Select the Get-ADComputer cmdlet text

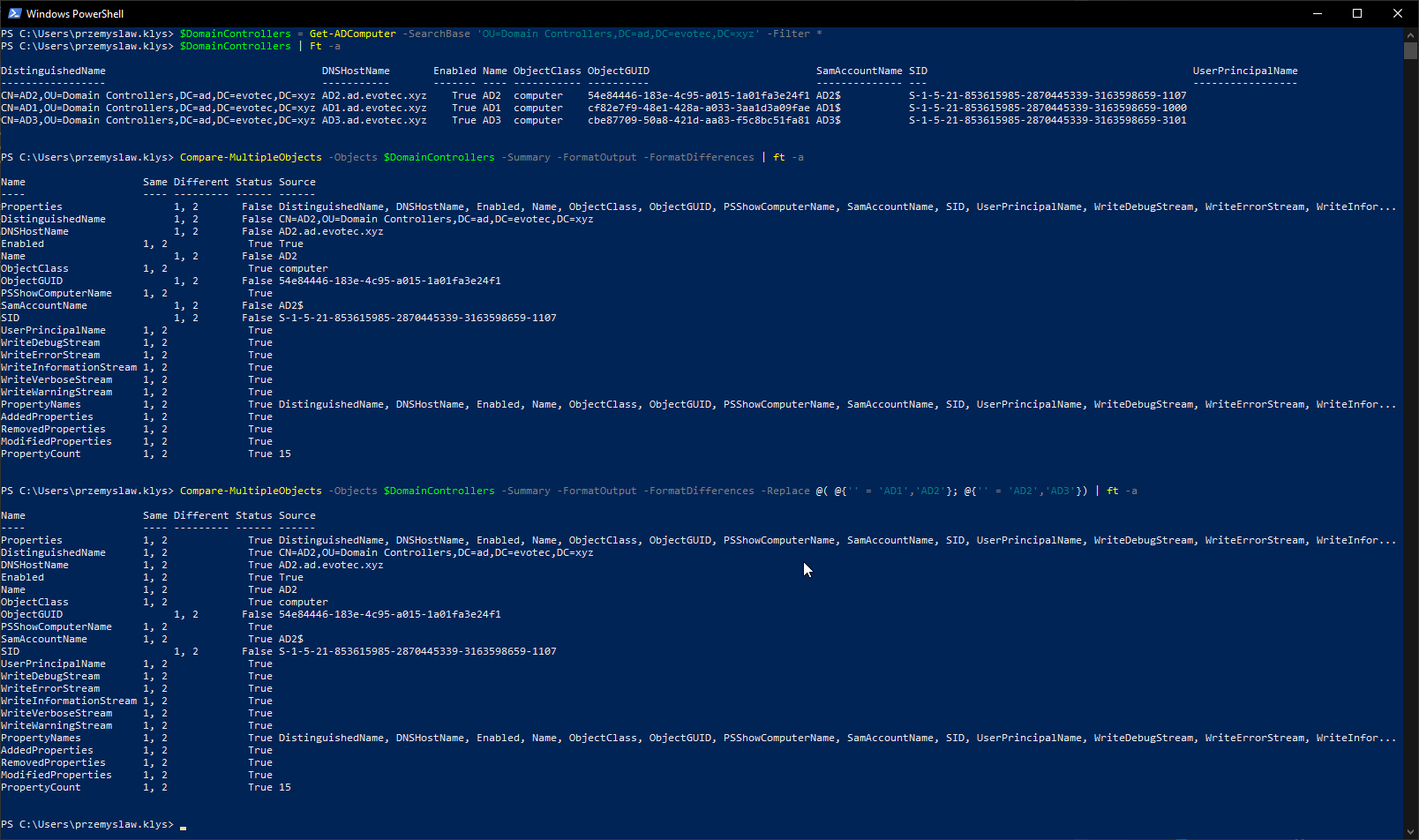(x=352, y=34)
